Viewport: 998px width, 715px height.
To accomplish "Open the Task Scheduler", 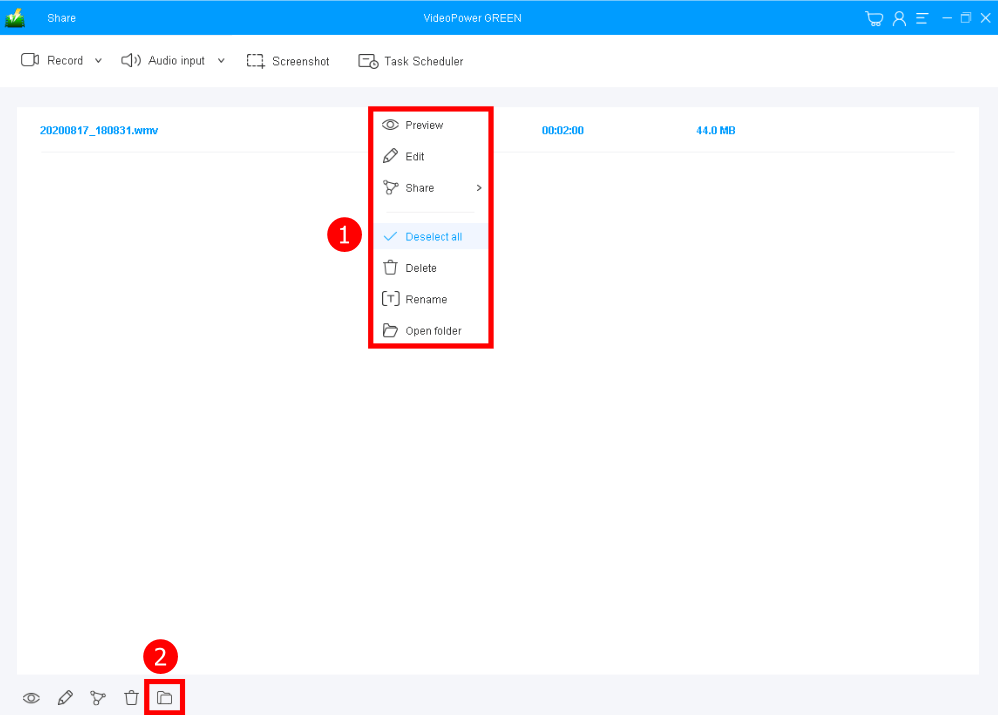I will click(x=410, y=61).
